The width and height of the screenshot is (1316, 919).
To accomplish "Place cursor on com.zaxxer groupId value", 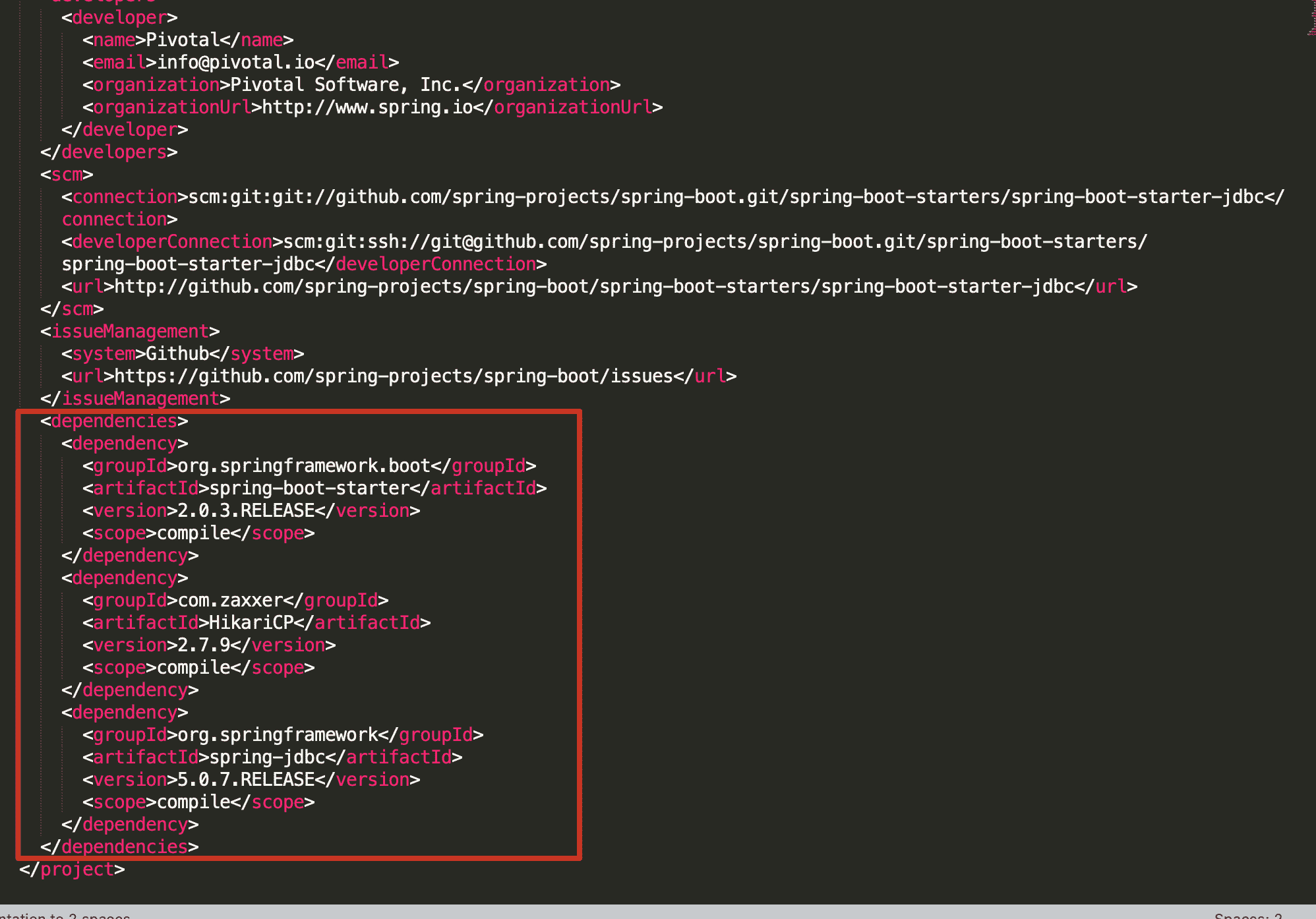I will pos(230,601).
